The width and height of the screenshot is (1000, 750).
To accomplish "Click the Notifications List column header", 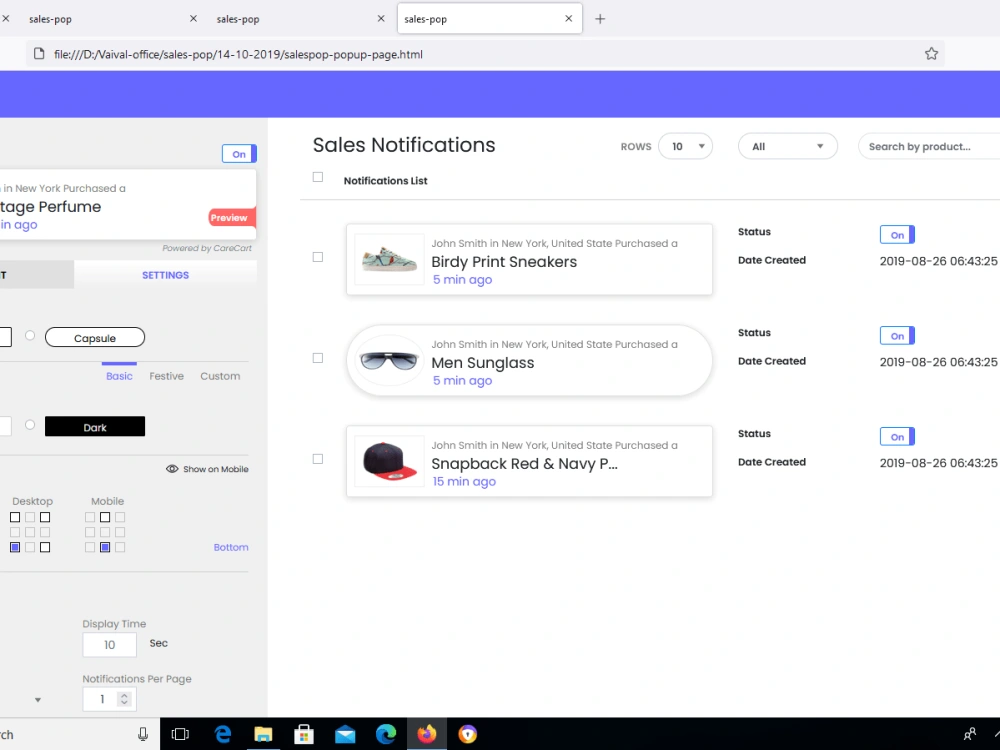I will pyautogui.click(x=385, y=180).
